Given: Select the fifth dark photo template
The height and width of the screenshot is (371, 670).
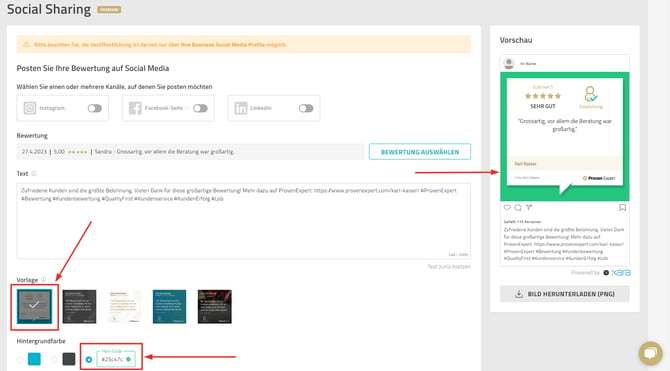Looking at the screenshot, I should point(215,306).
